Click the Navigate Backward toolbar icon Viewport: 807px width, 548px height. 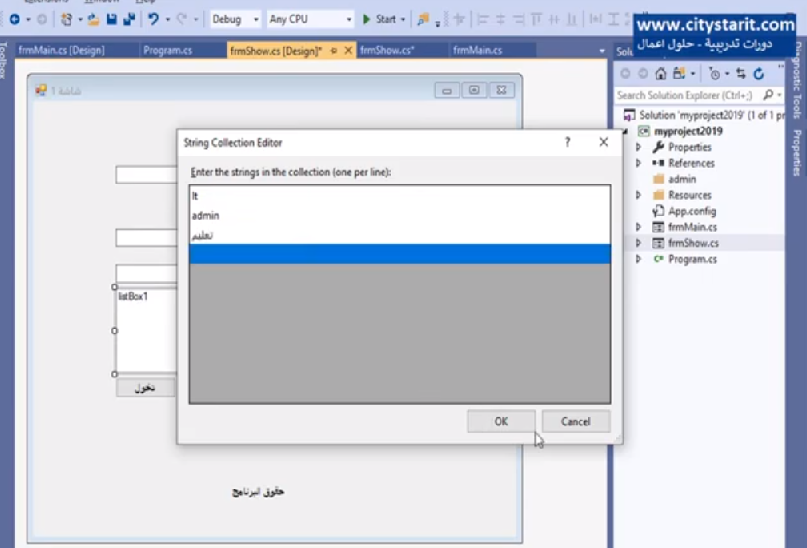14,19
